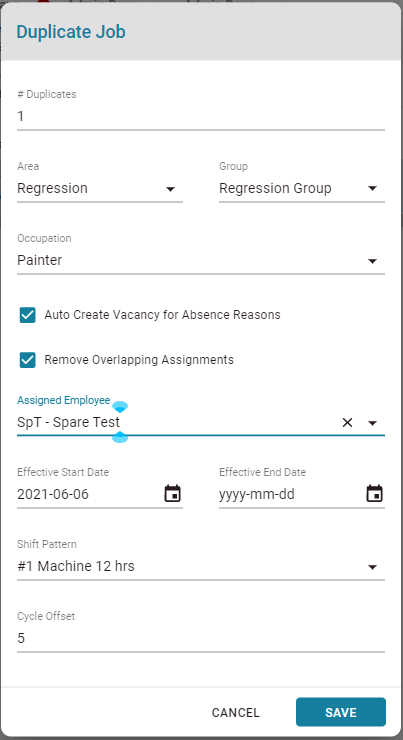Expand the Area dropdown

[100, 189]
